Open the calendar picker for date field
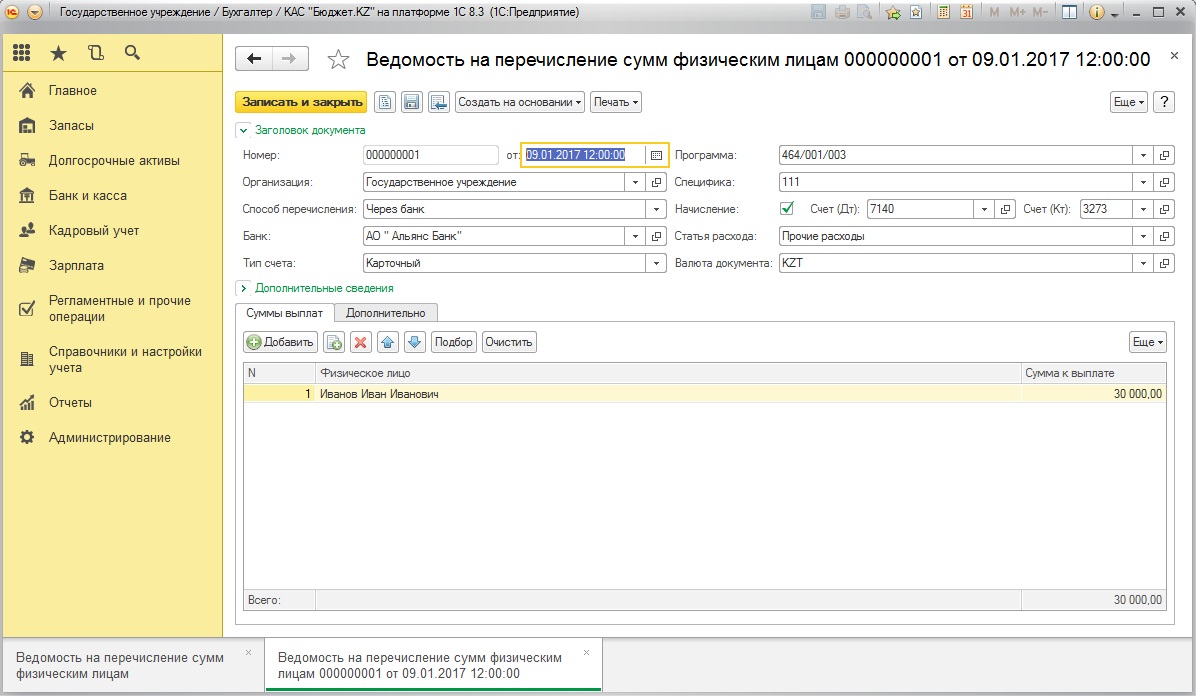This screenshot has width=1196, height=696. click(656, 155)
